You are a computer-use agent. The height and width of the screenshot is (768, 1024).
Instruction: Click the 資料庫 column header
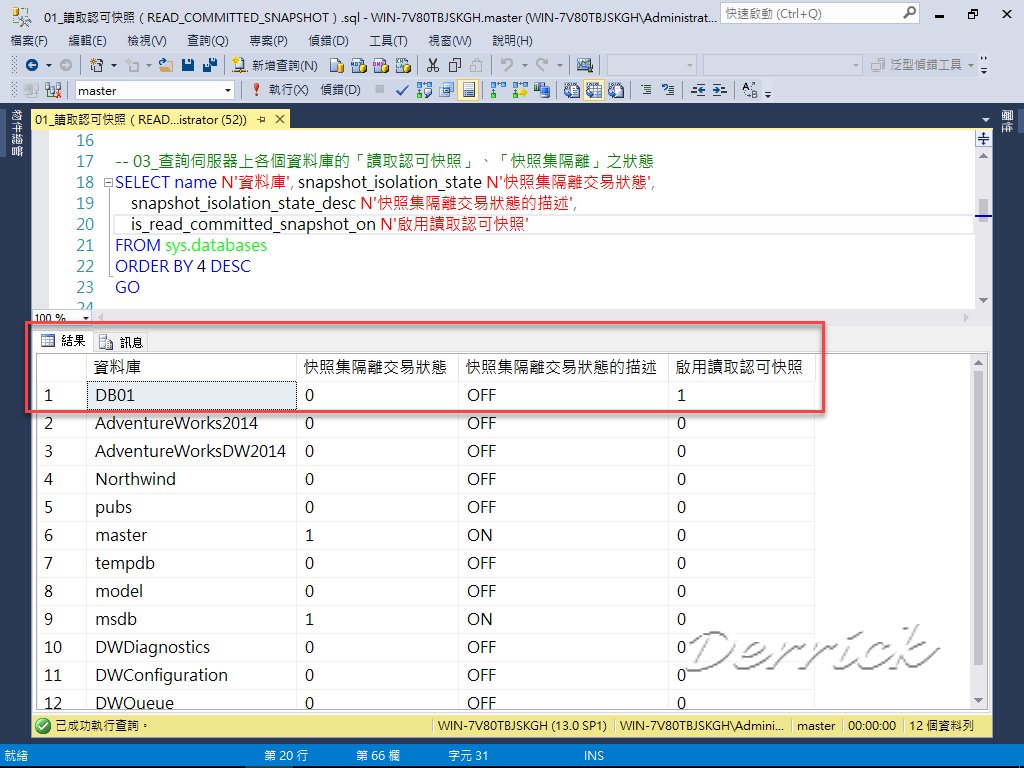point(191,367)
